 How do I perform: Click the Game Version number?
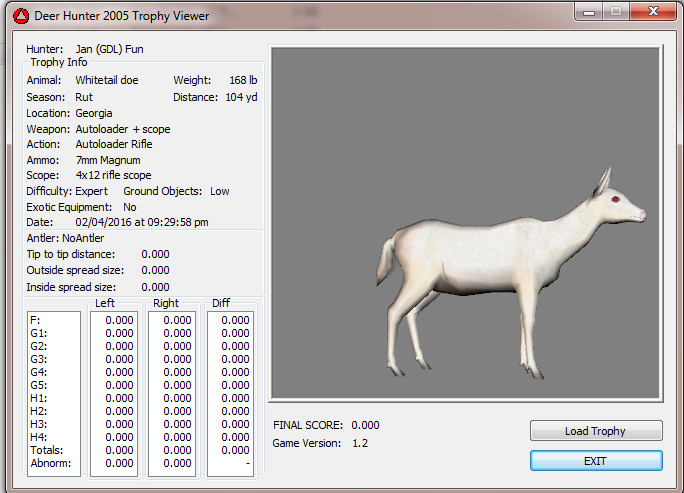point(360,443)
